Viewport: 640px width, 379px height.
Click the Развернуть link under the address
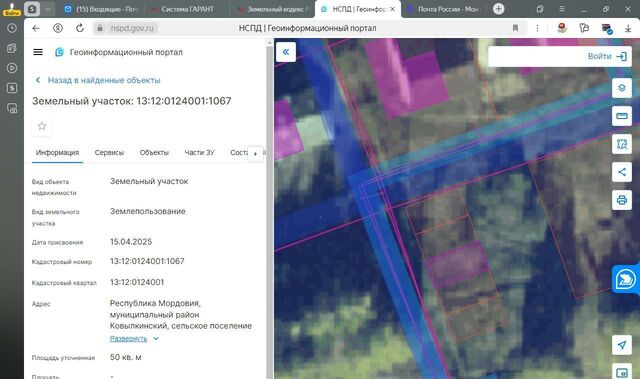point(129,339)
